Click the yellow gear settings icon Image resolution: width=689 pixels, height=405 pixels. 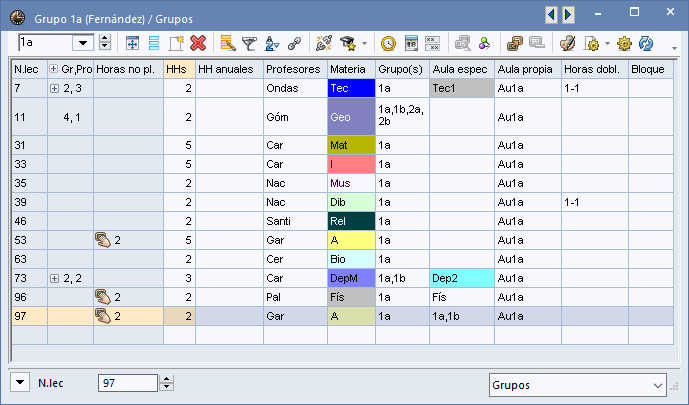click(x=624, y=43)
